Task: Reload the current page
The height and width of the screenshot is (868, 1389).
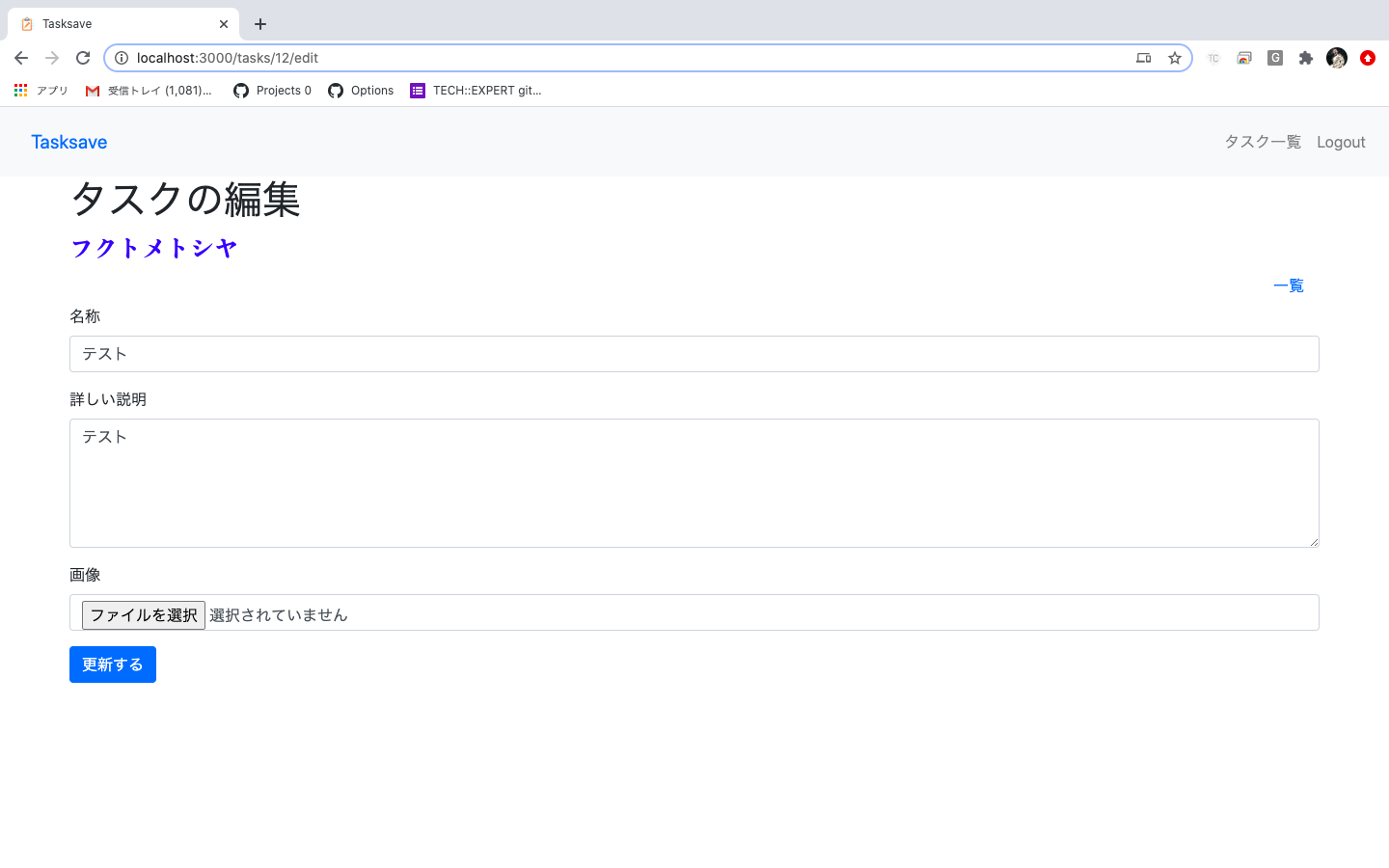Action: [x=83, y=58]
